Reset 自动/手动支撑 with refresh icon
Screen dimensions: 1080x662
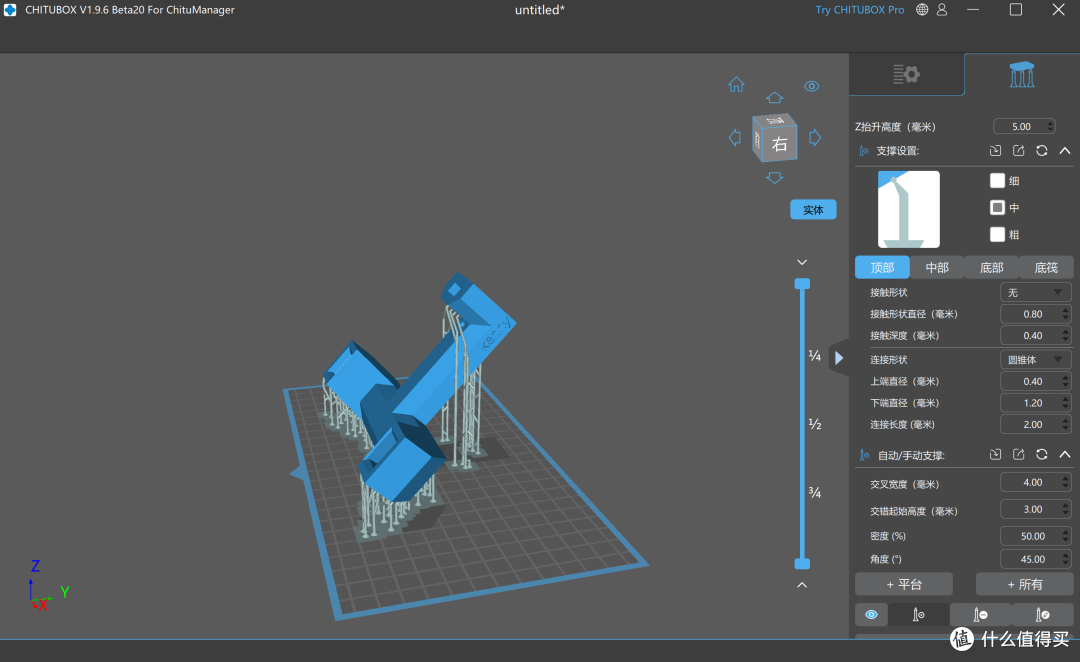coord(1041,455)
